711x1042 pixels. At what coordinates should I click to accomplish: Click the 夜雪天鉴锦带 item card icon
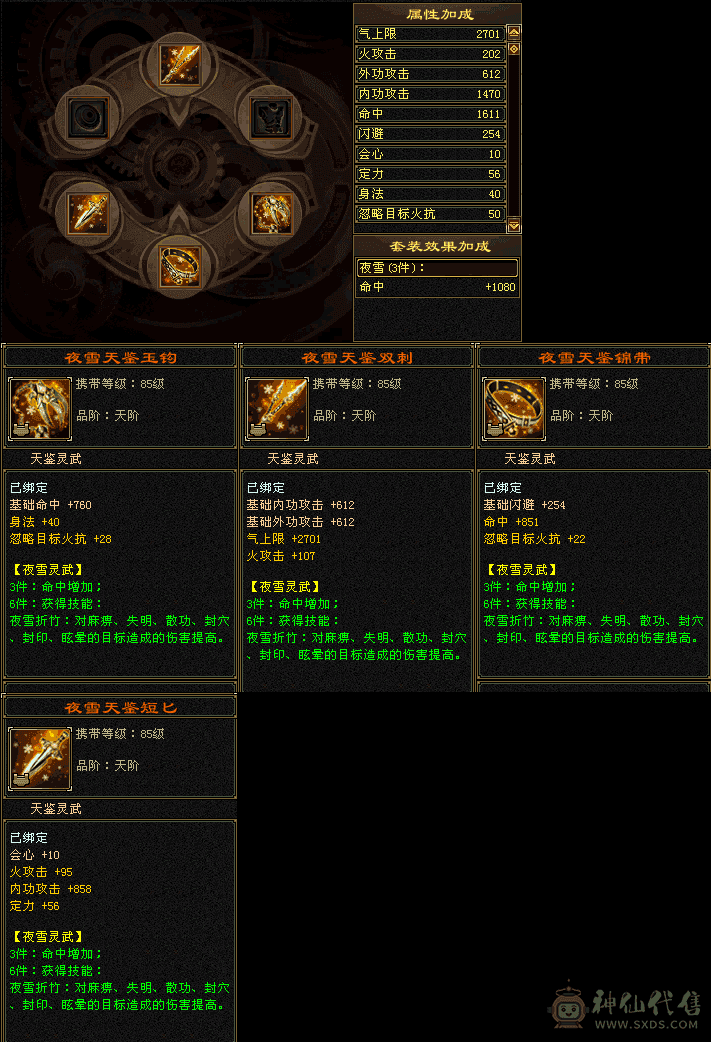point(514,409)
